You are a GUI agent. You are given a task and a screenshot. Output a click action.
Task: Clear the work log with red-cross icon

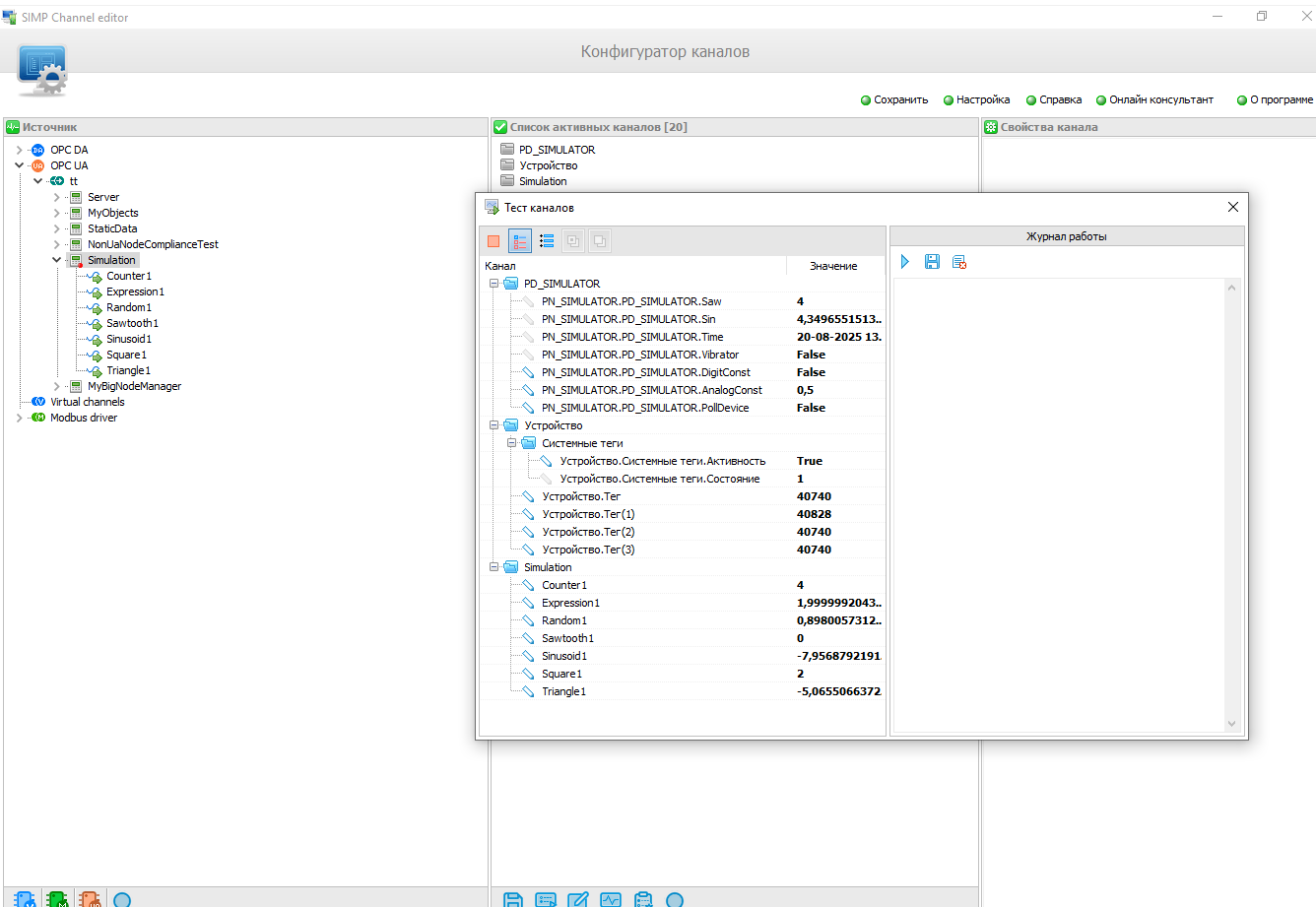tap(959, 262)
